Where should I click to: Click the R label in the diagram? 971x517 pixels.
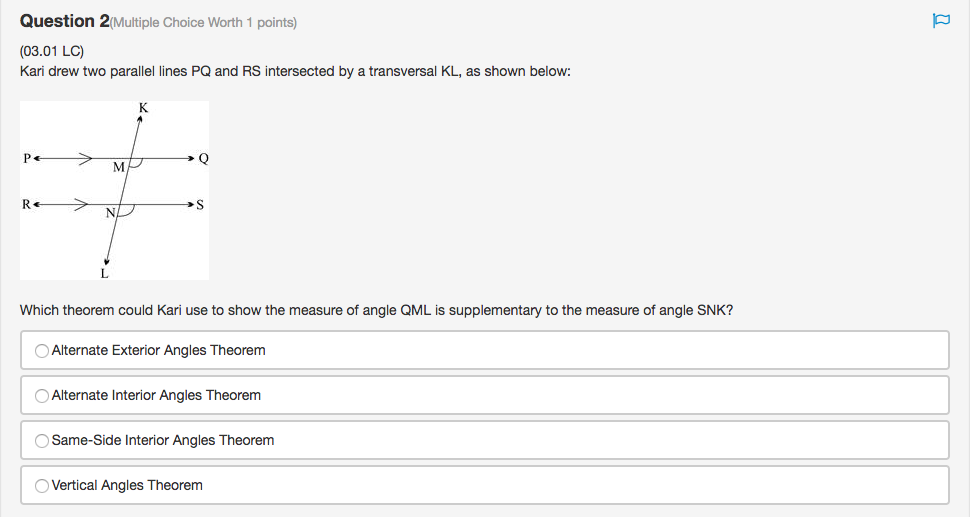point(27,205)
